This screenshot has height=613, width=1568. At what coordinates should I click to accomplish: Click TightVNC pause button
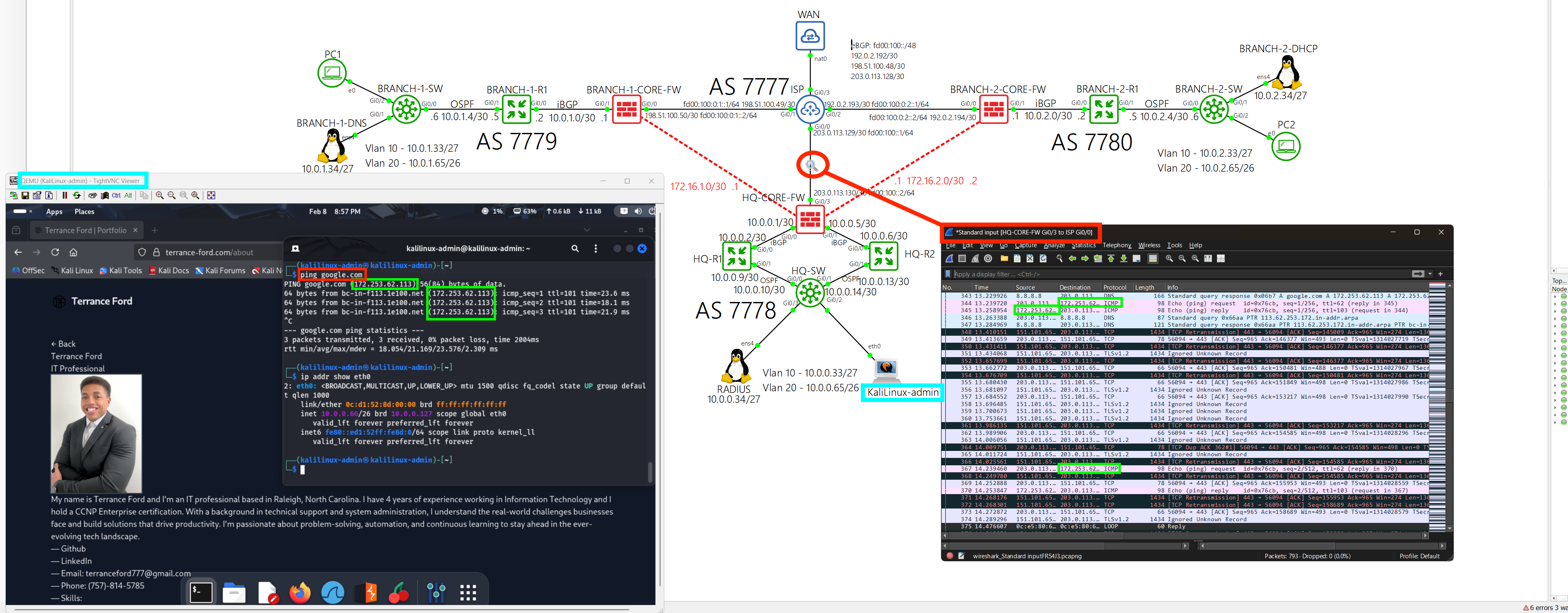(65, 195)
